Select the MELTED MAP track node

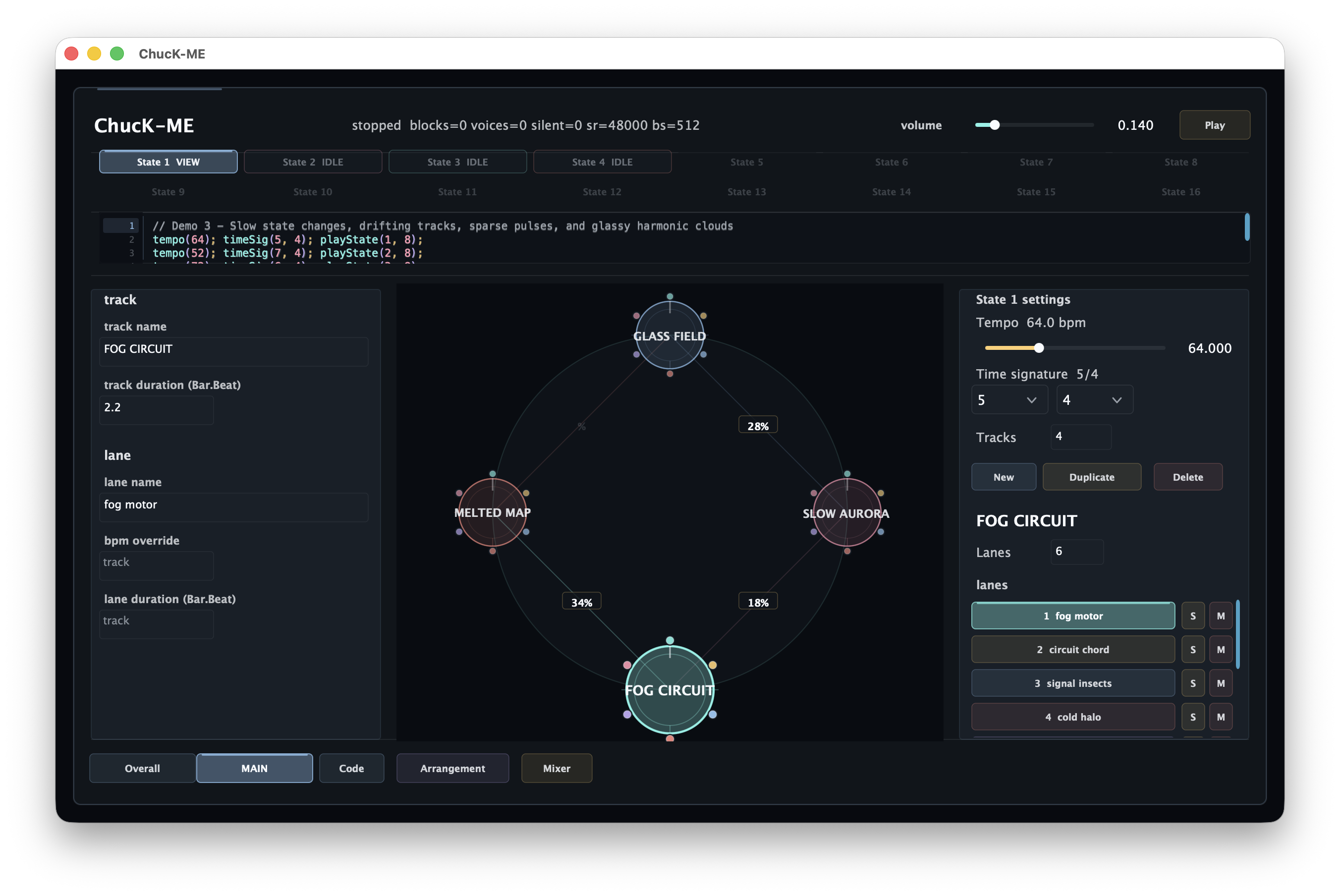[493, 512]
